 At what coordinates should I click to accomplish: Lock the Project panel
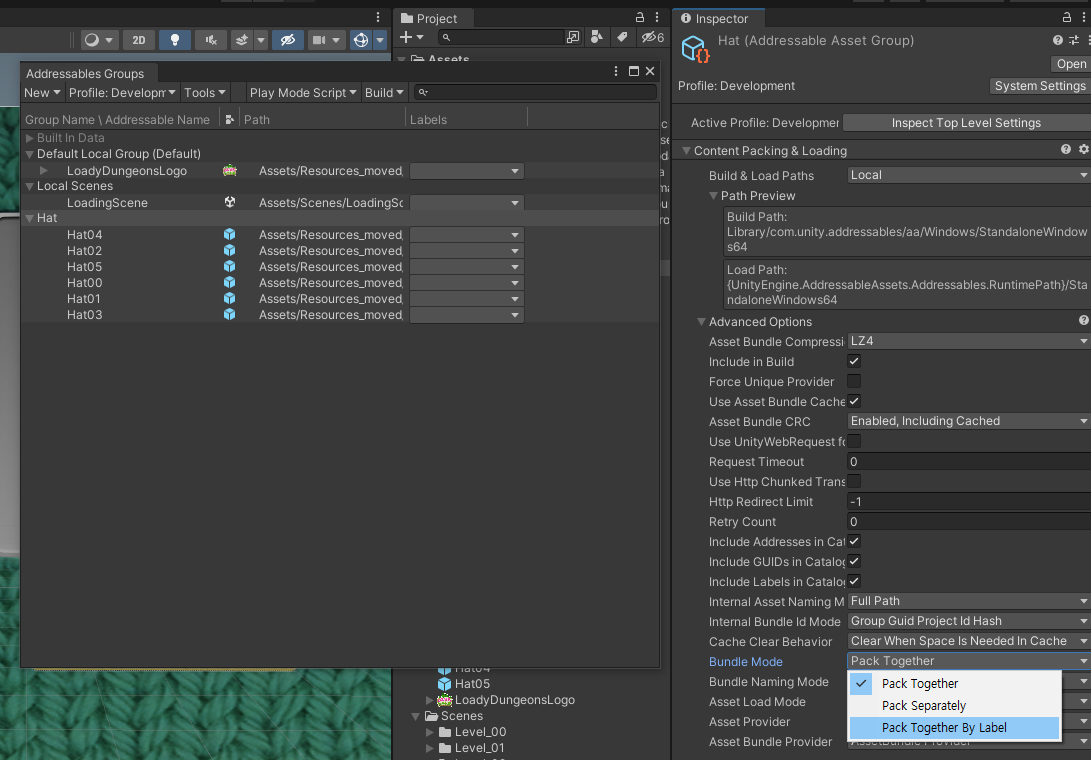coord(639,17)
